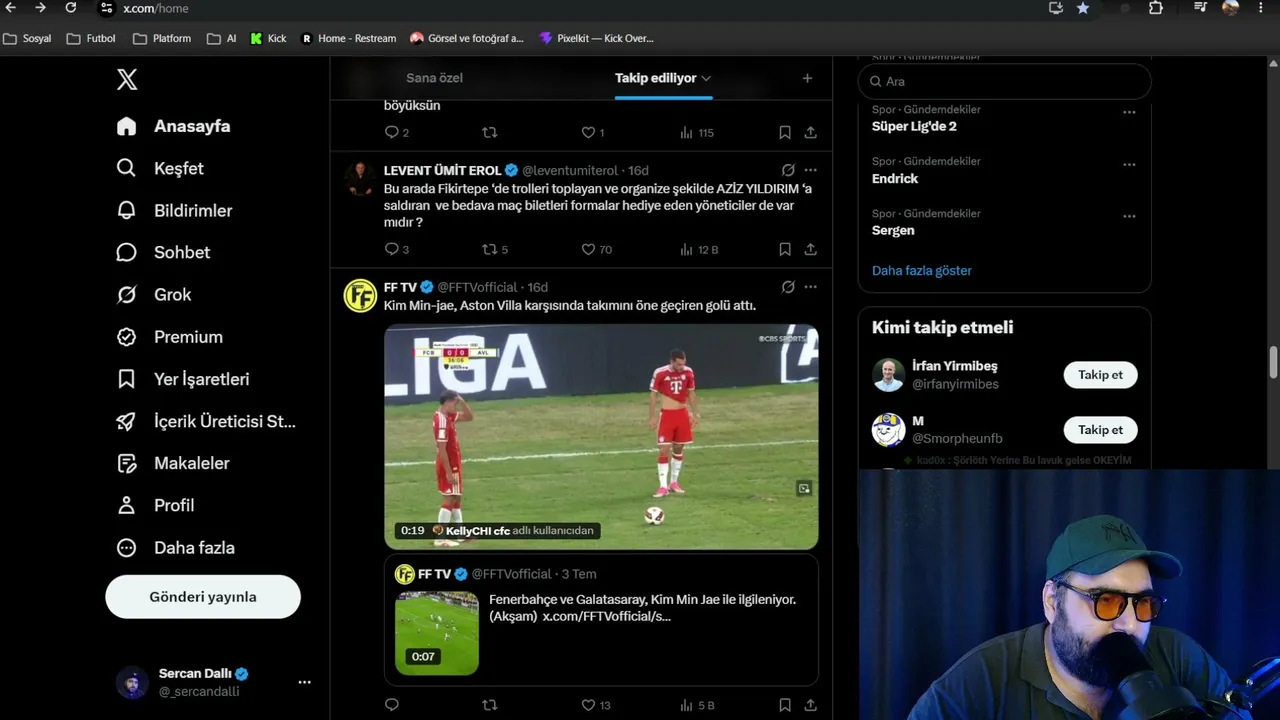Image resolution: width=1280 pixels, height=720 pixels.
Task: Repost Levent Ümit Erol's post with 5 reposts
Action: tap(495, 249)
